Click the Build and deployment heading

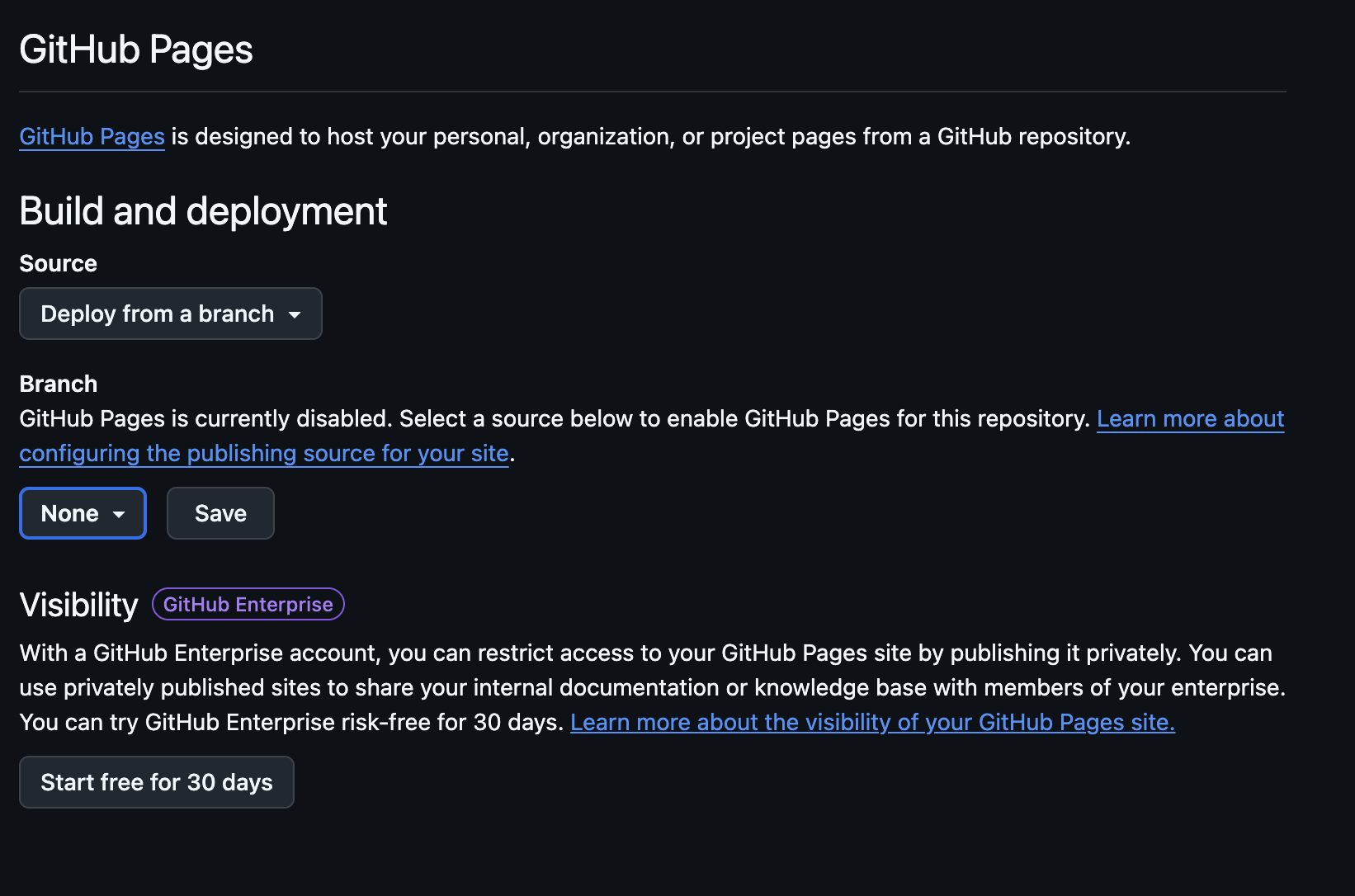pyautogui.click(x=203, y=211)
